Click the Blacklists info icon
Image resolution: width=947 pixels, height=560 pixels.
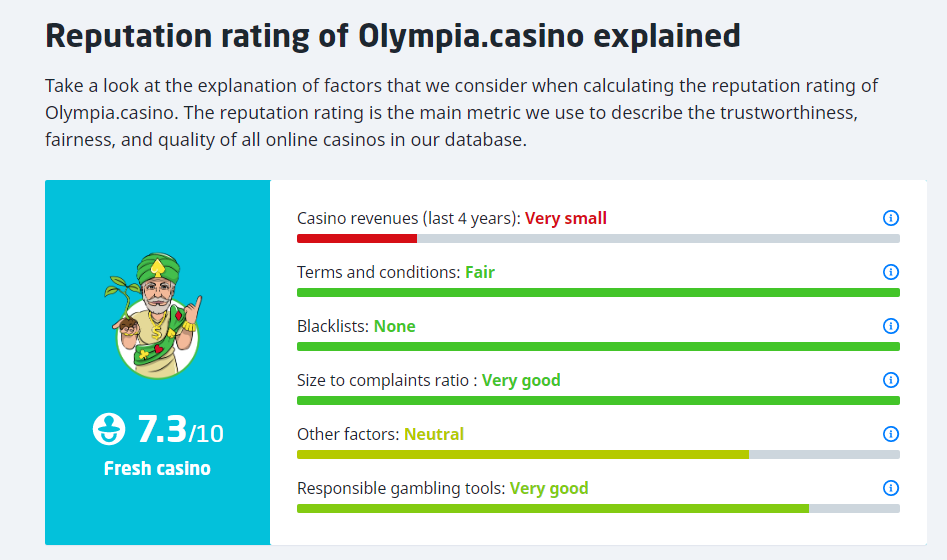[x=891, y=326]
